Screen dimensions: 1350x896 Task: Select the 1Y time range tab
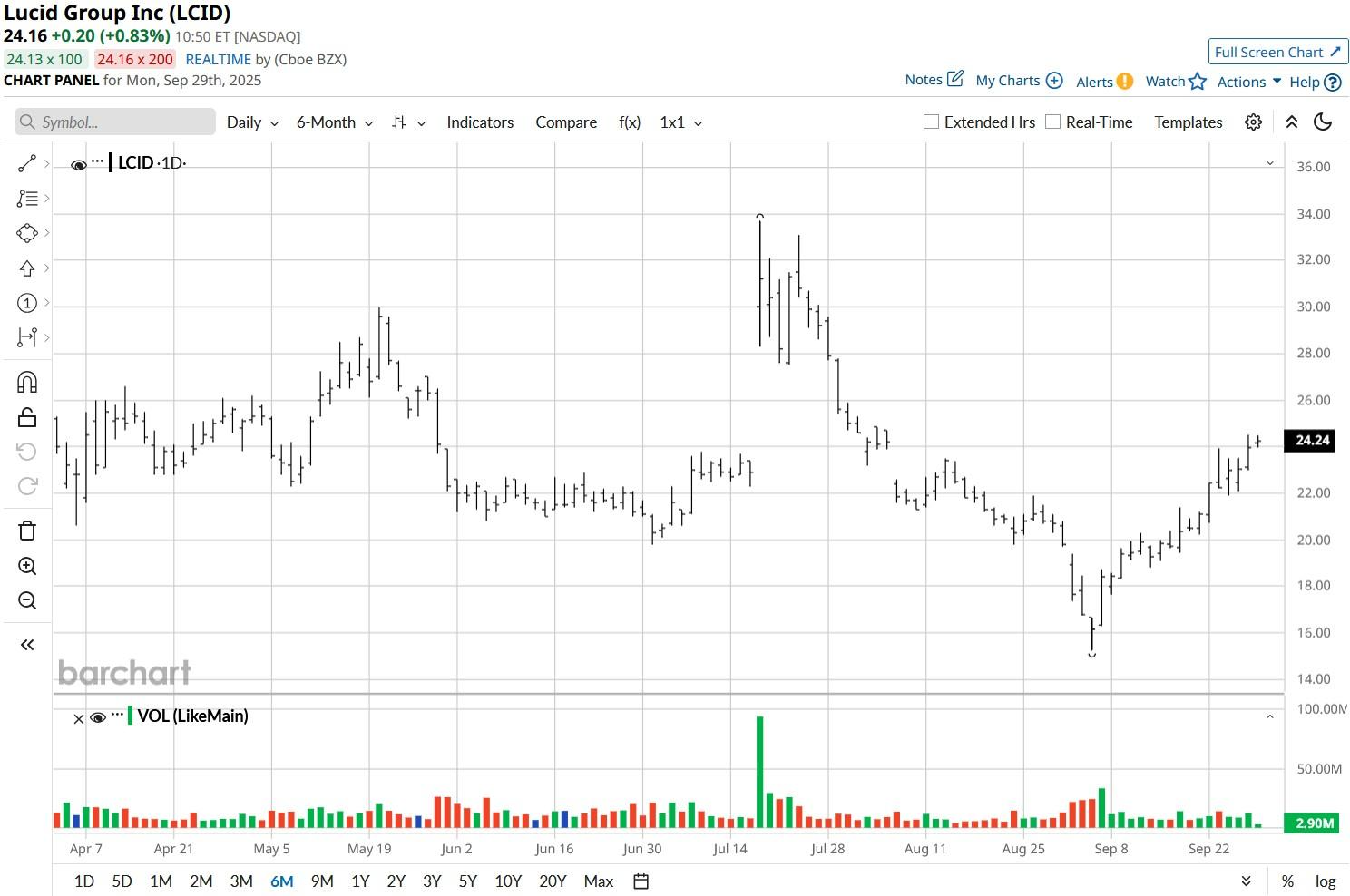click(x=360, y=881)
